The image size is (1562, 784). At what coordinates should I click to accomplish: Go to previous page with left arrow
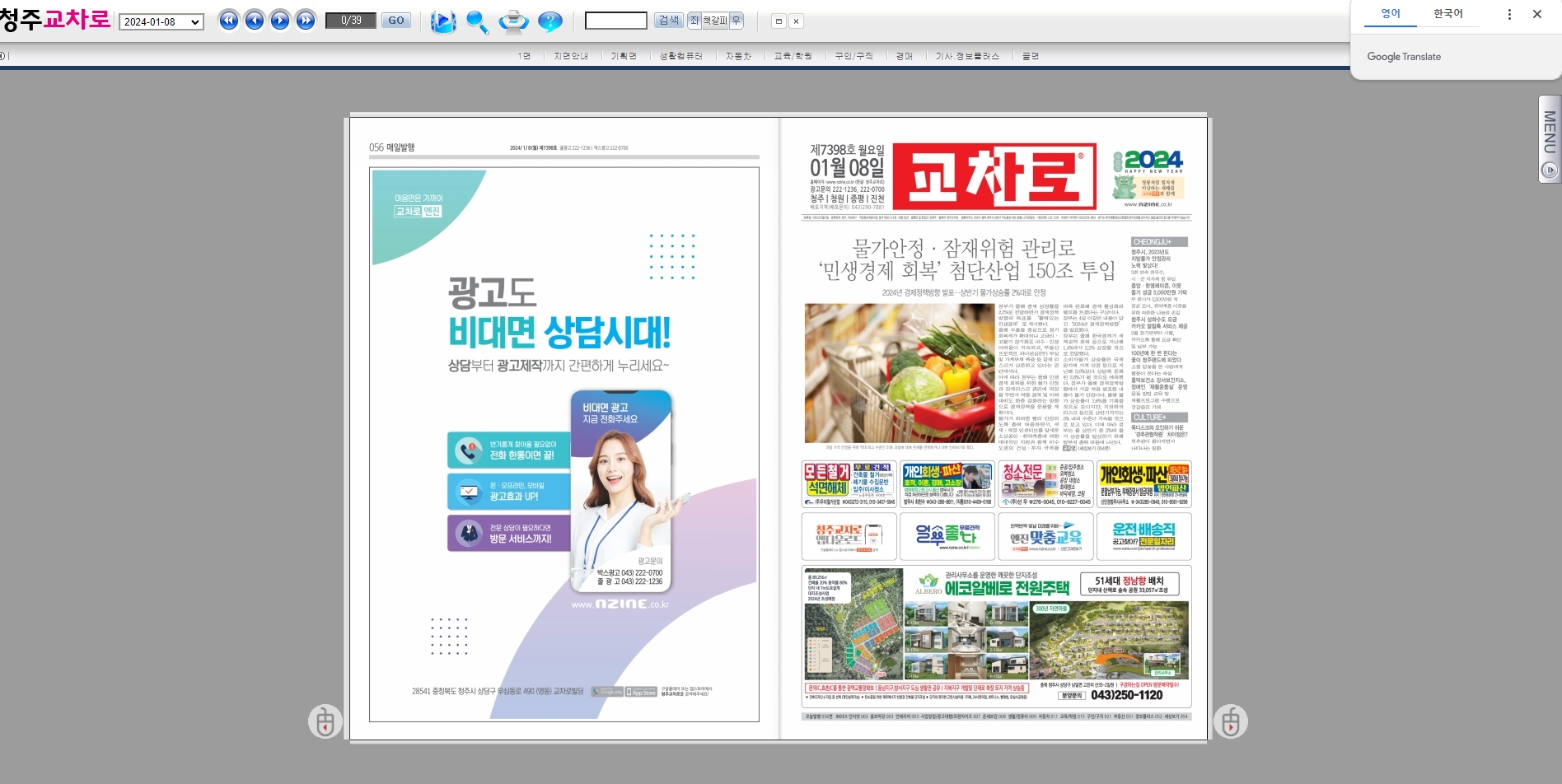pyautogui.click(x=255, y=21)
